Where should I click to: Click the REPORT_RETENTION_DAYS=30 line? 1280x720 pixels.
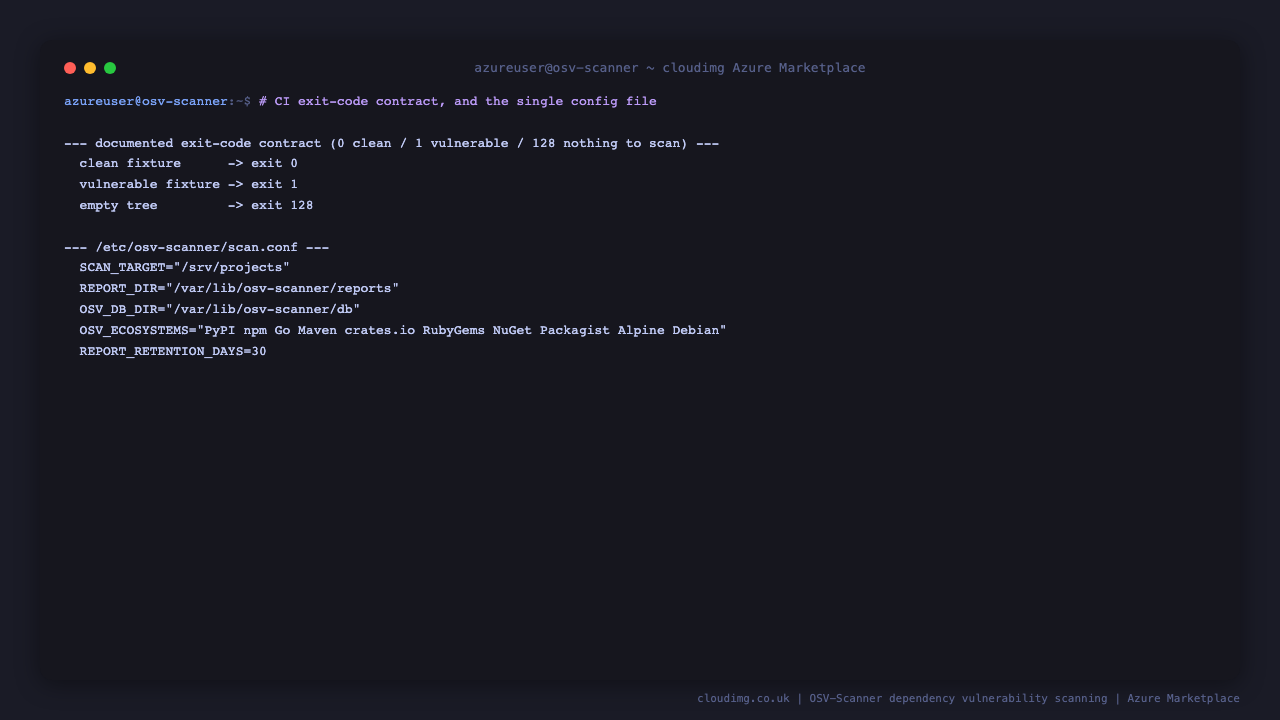[x=173, y=352]
